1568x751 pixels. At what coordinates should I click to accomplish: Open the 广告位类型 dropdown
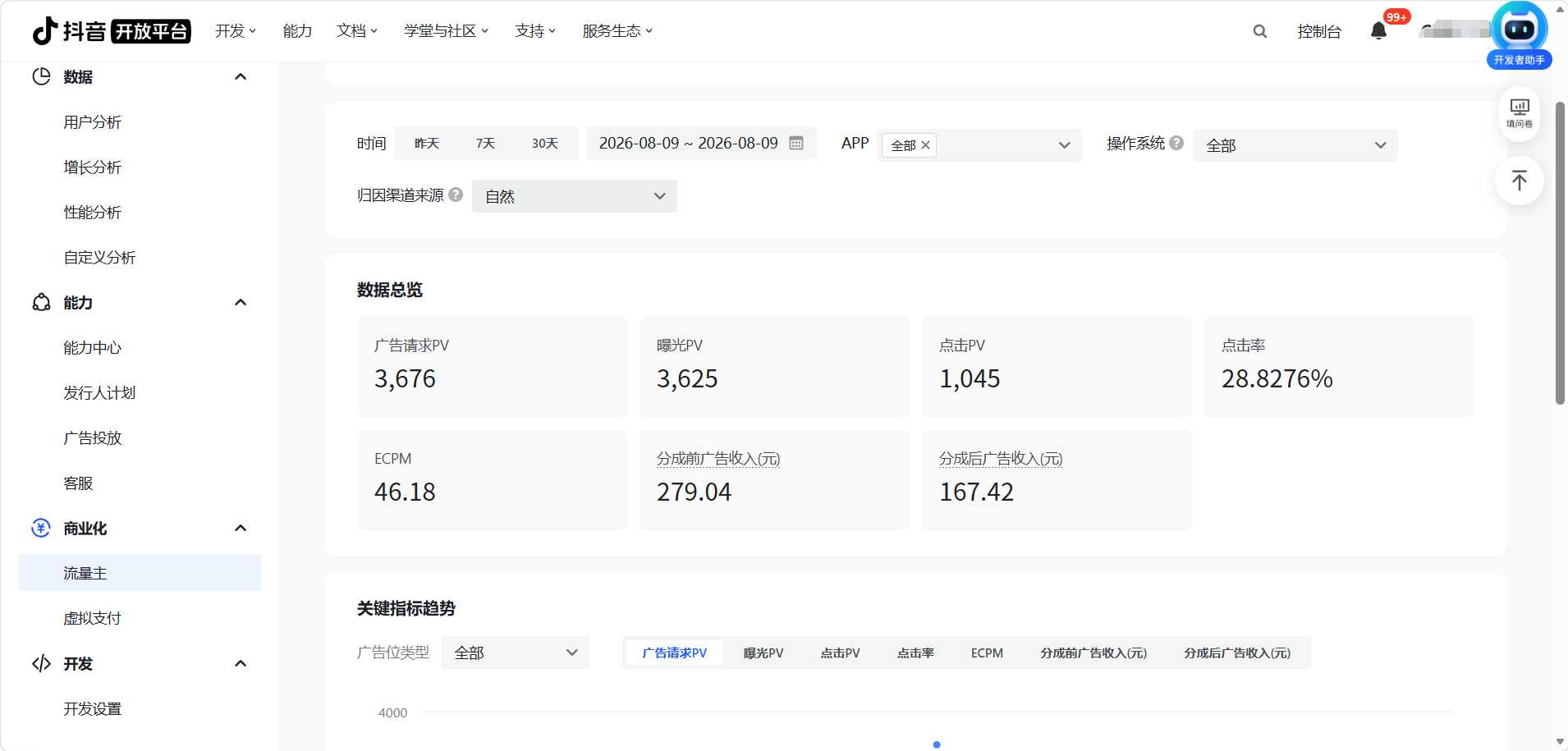(x=516, y=653)
